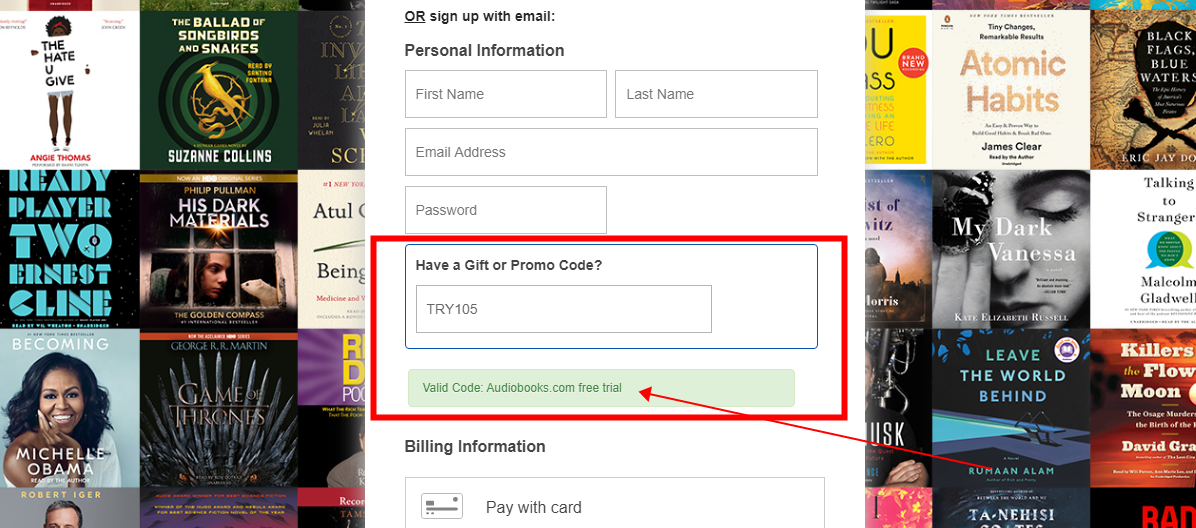Open Talking to Strangers book cover
The width and height of the screenshot is (1196, 528).
(1145, 250)
